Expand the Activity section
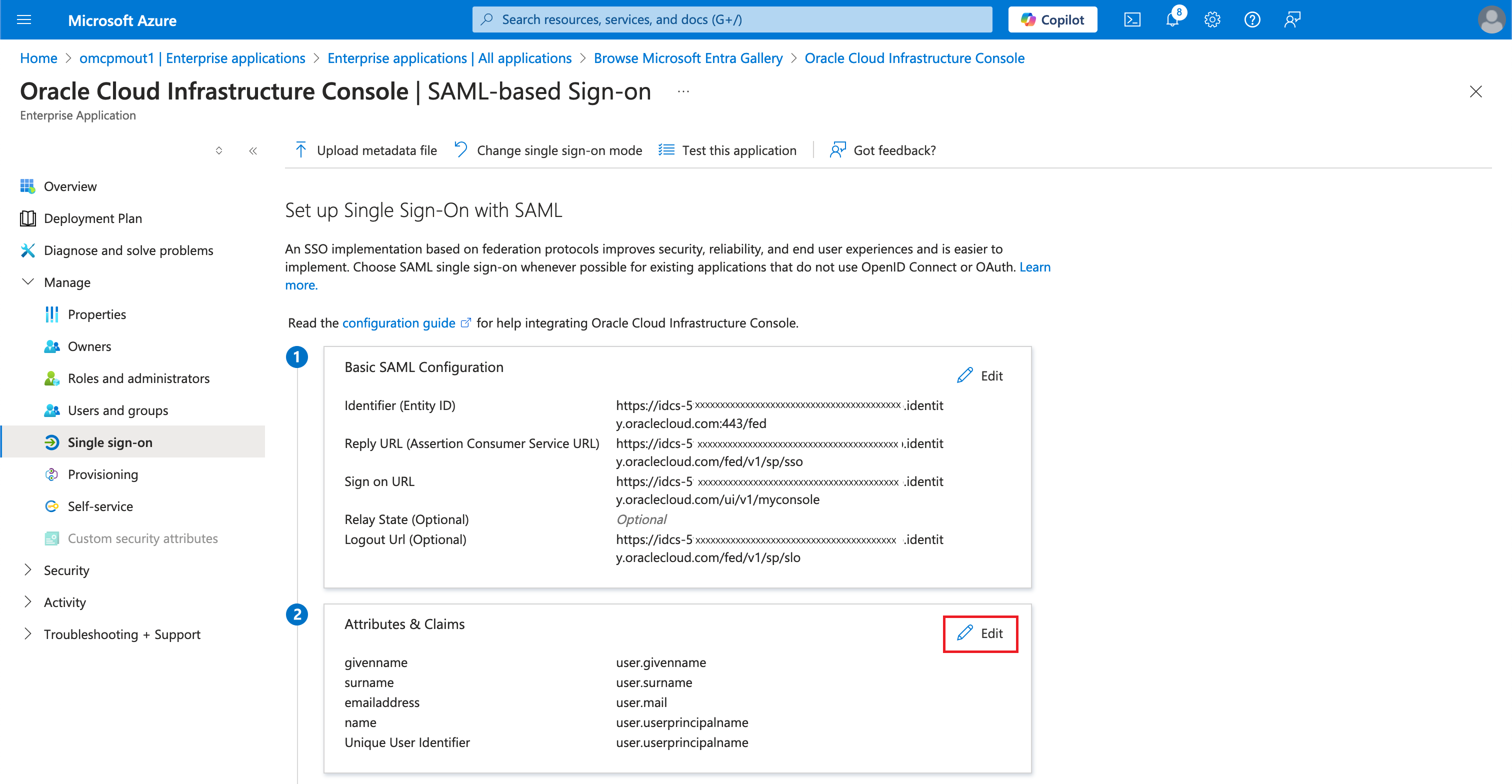The height and width of the screenshot is (784, 1512). (x=64, y=601)
